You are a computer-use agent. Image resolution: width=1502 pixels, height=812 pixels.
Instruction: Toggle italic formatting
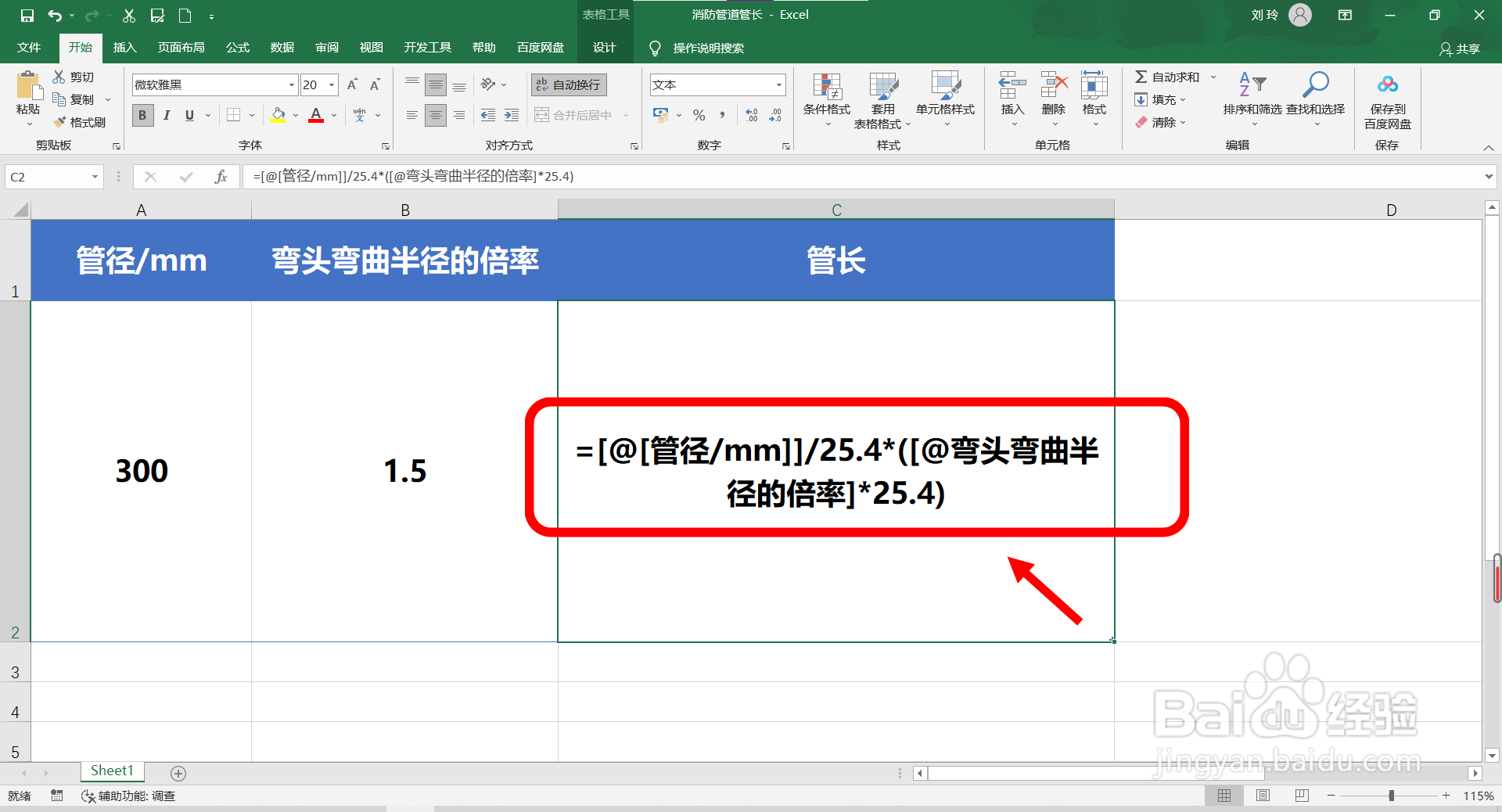[x=166, y=115]
